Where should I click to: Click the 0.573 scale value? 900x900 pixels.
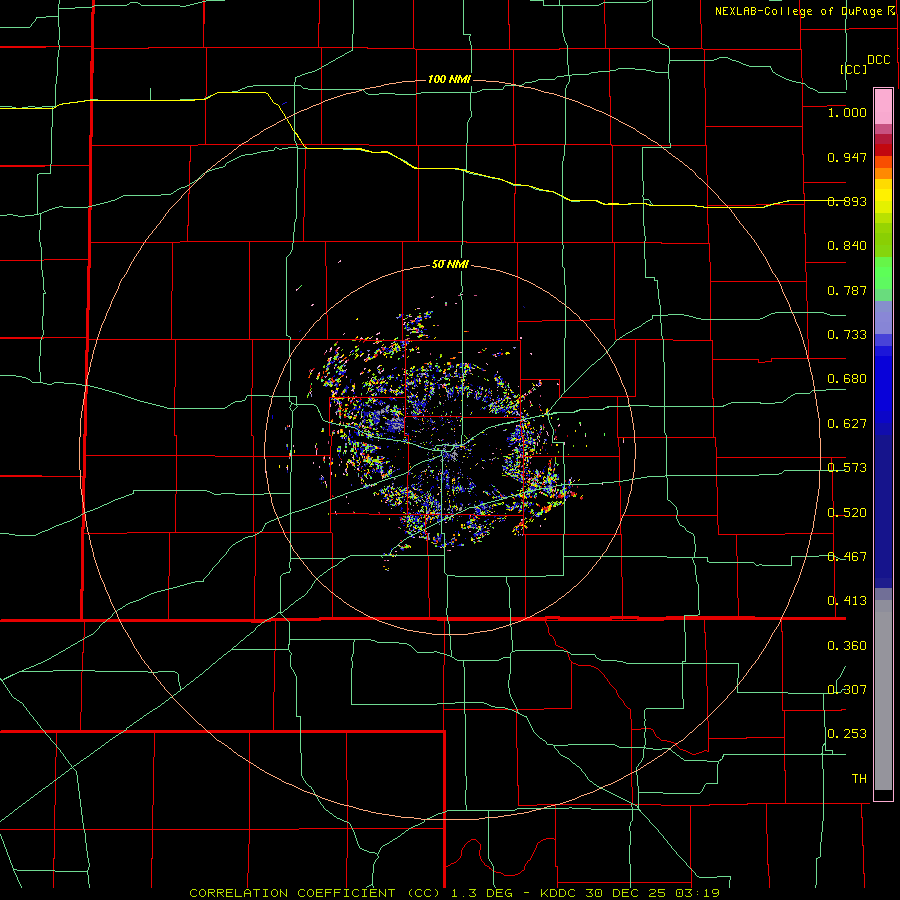847,468
